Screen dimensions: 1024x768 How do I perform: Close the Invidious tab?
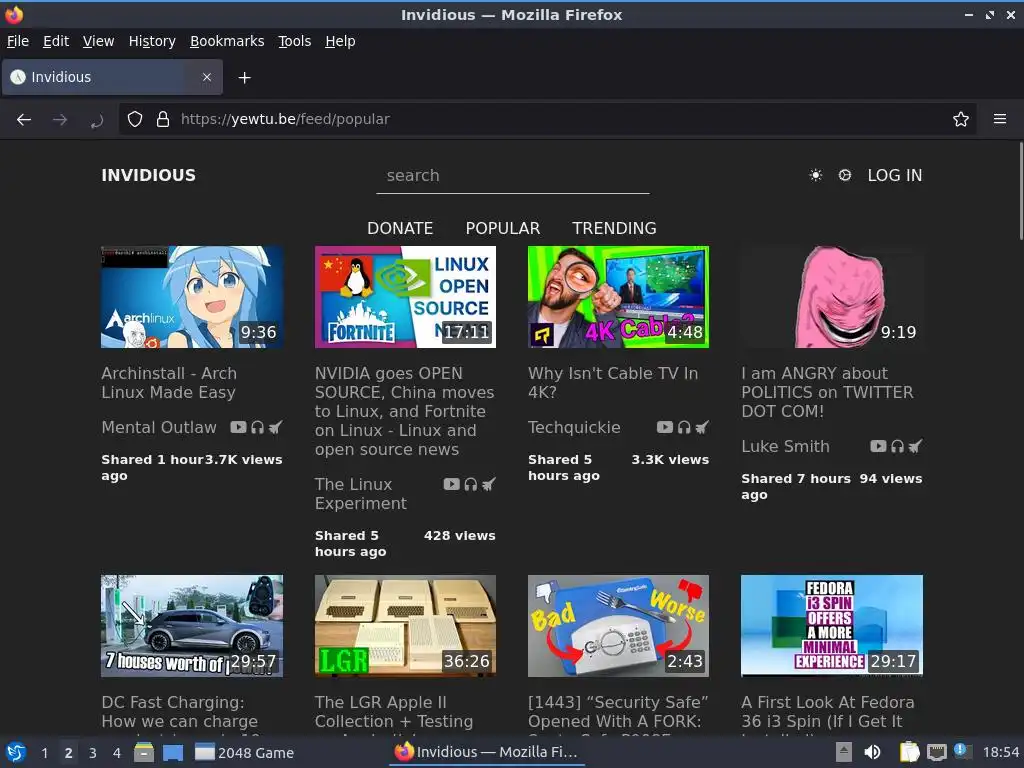tap(207, 77)
